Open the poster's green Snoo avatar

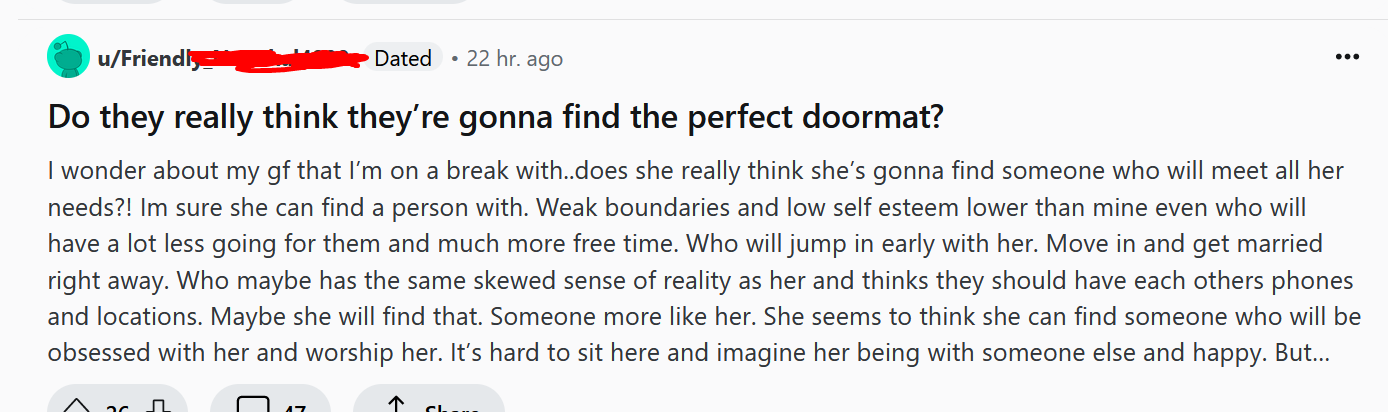click(x=68, y=56)
